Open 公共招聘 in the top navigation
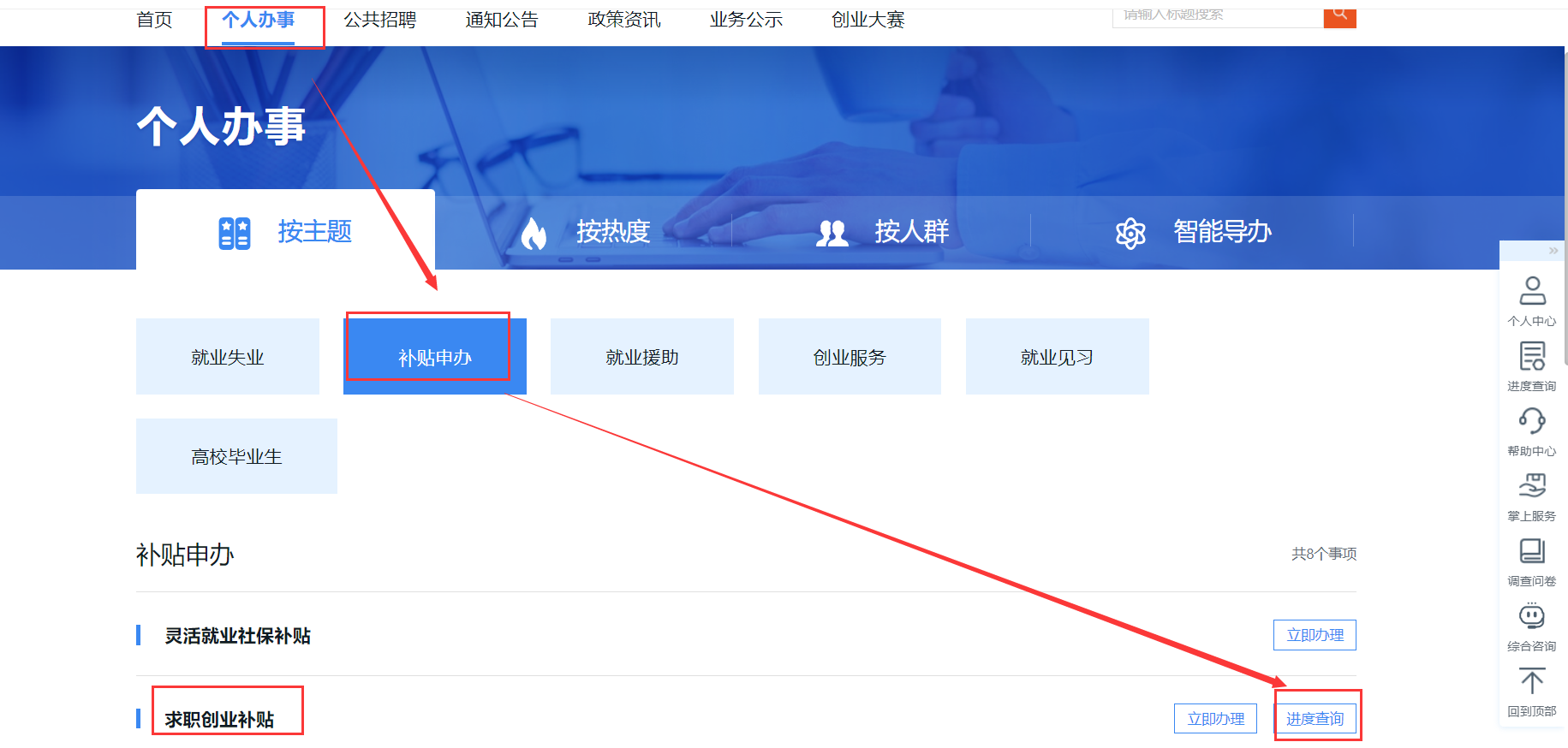Image resolution: width=1568 pixels, height=748 pixels. click(379, 20)
